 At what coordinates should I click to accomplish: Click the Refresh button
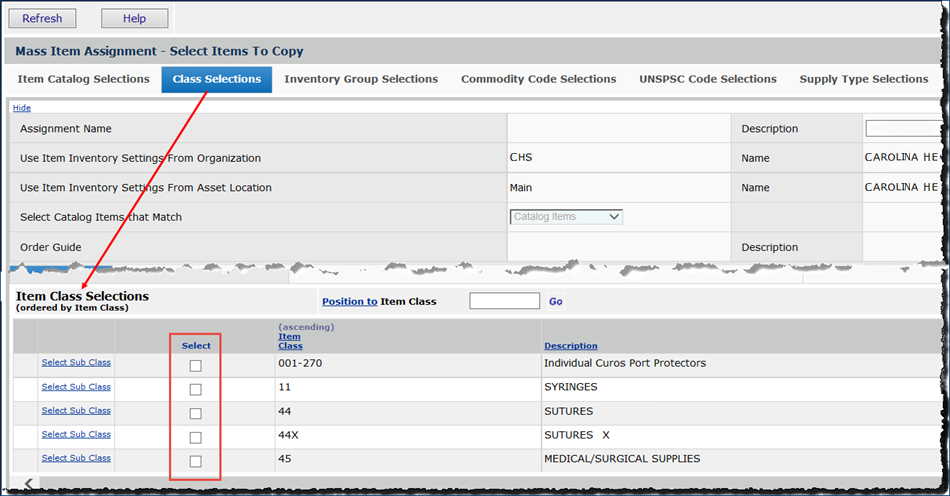point(42,18)
